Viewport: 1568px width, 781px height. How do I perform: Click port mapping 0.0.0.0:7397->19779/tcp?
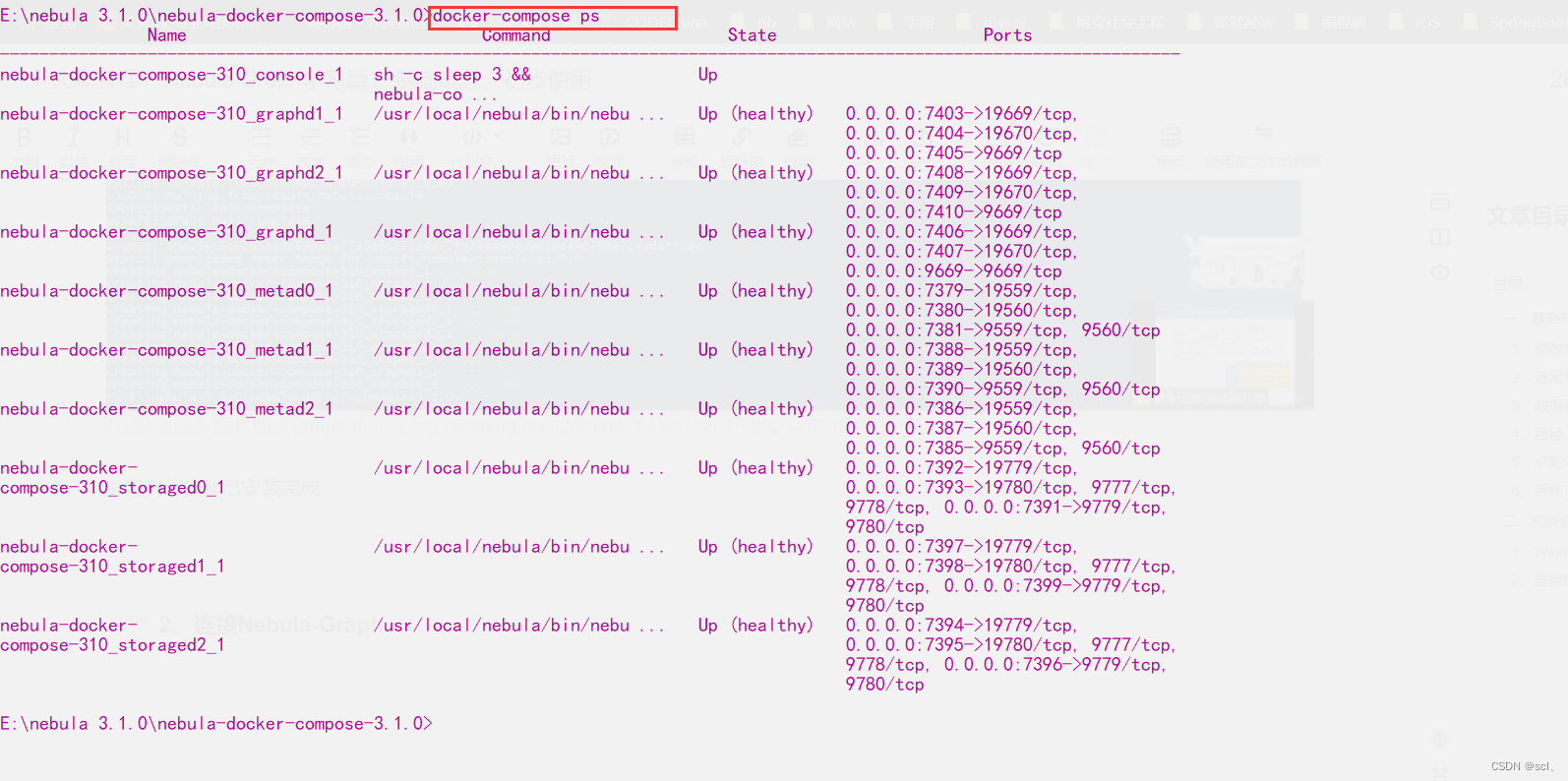pos(960,547)
